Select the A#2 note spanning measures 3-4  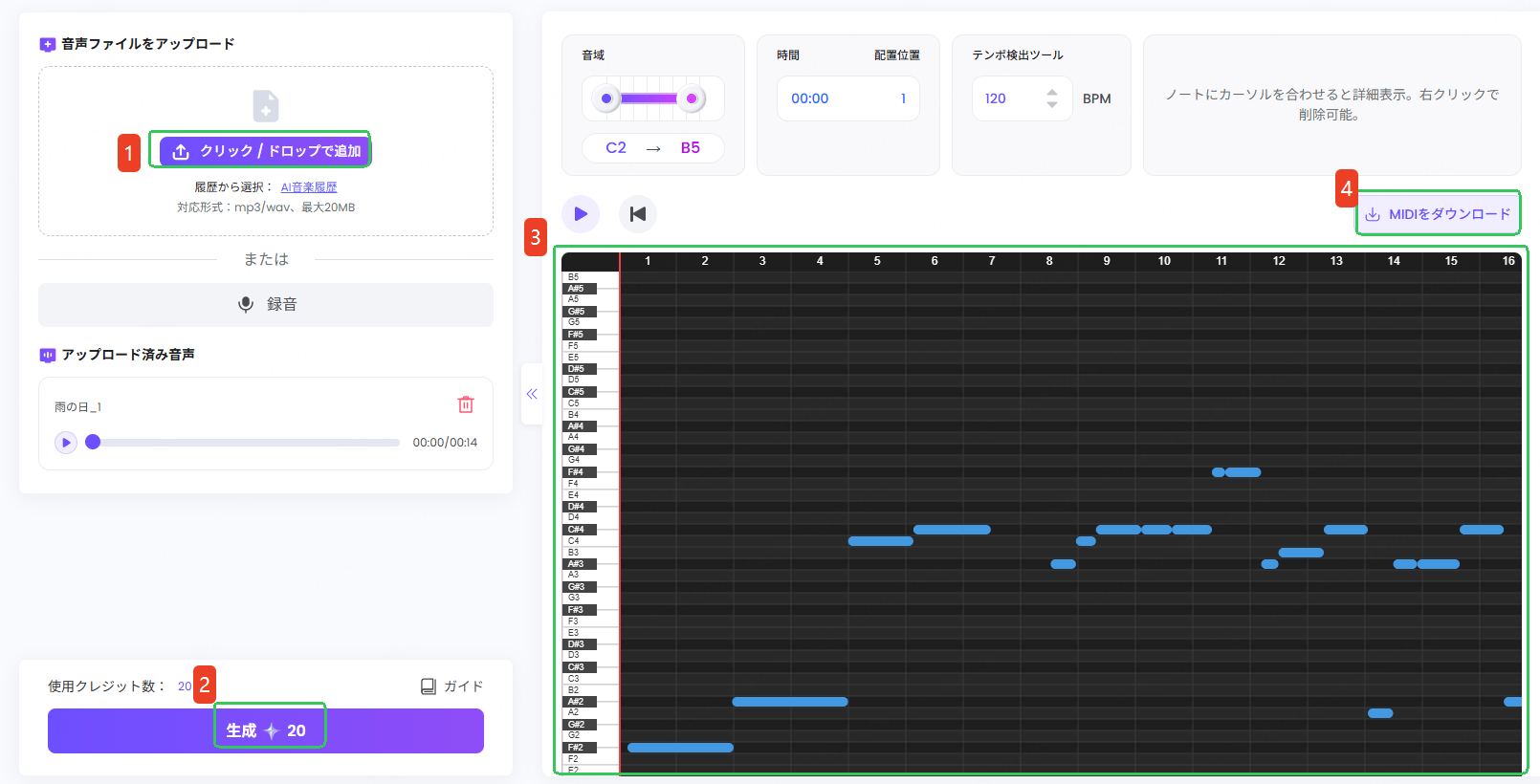click(x=790, y=702)
